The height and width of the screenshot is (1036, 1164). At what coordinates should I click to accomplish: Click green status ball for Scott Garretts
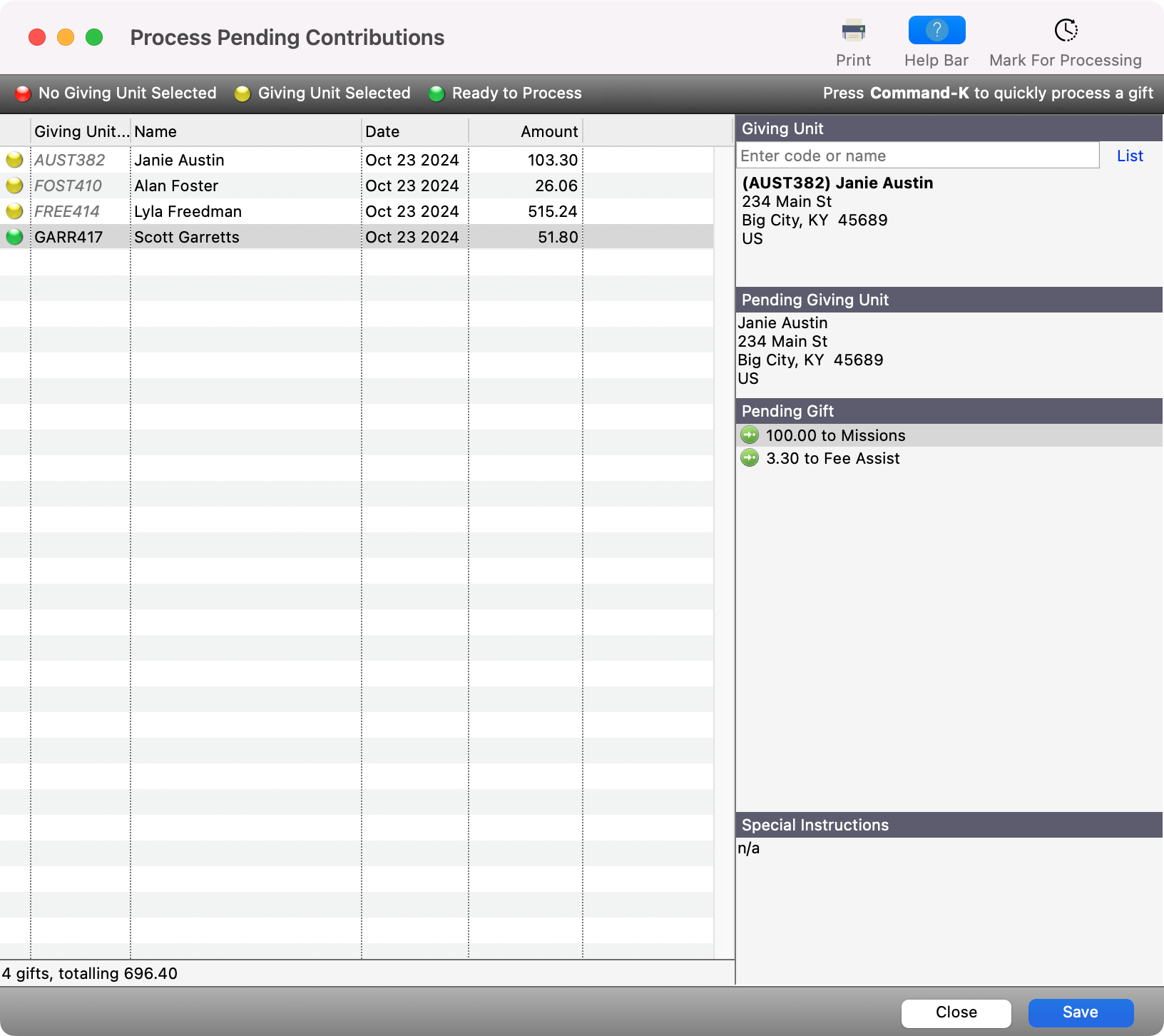point(14,237)
